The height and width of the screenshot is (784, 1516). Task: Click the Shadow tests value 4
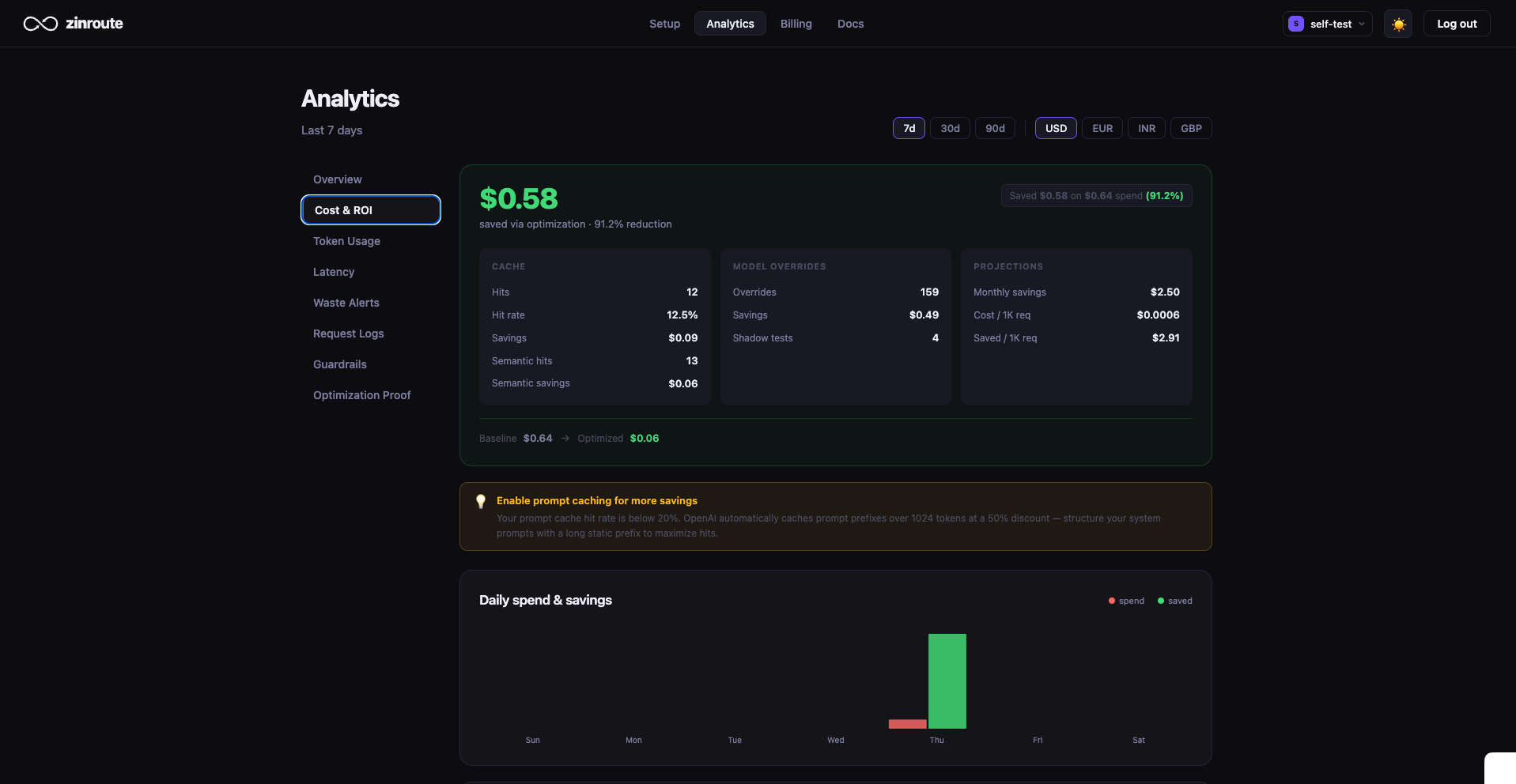(936, 338)
